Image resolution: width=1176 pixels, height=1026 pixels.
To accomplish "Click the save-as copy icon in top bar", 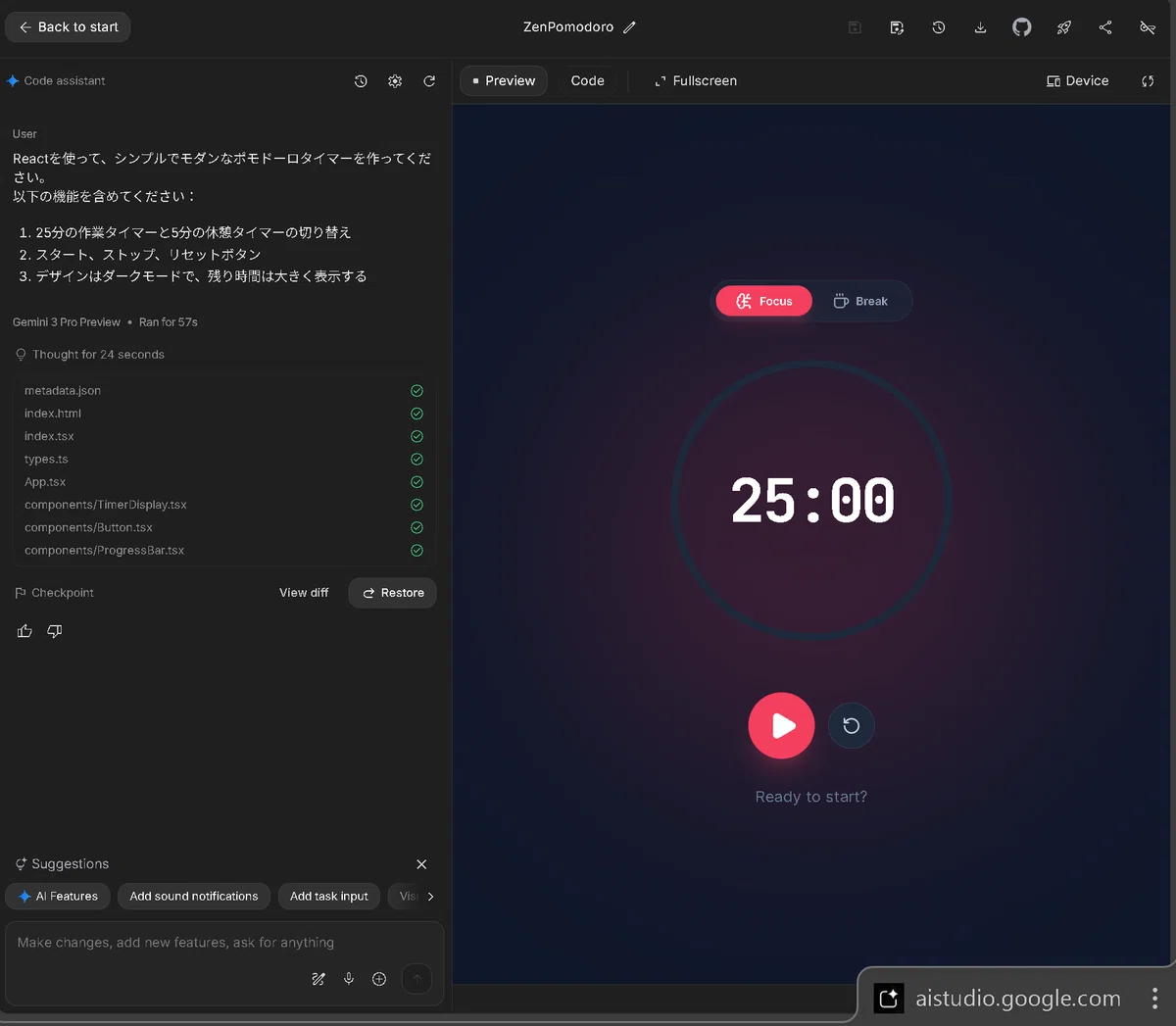I will [x=897, y=27].
